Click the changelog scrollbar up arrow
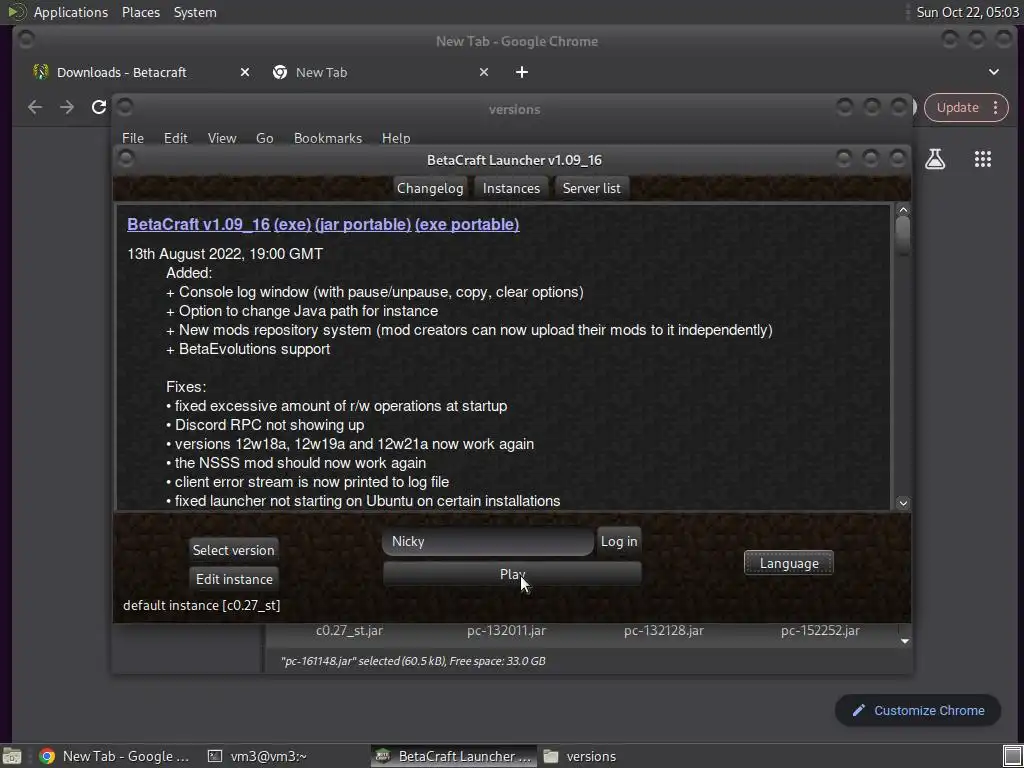Screen dimensions: 1024x768 [x=903, y=210]
